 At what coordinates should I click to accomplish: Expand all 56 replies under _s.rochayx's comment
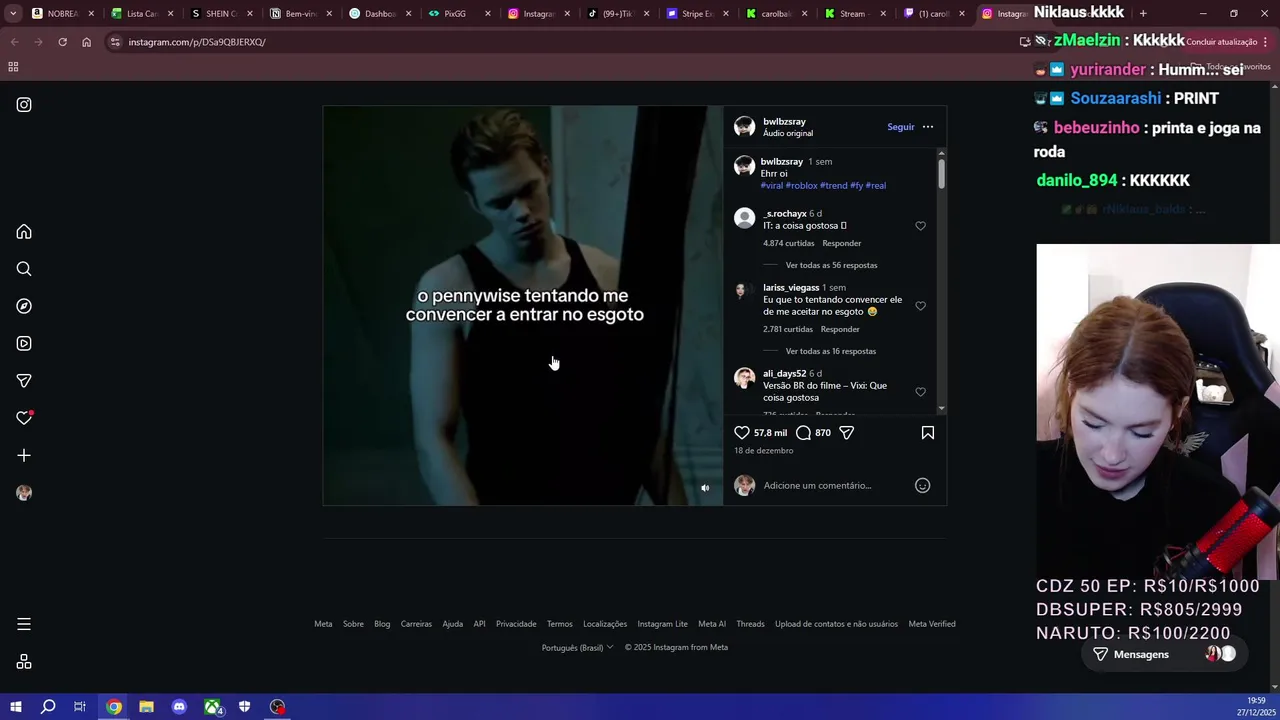(x=831, y=265)
